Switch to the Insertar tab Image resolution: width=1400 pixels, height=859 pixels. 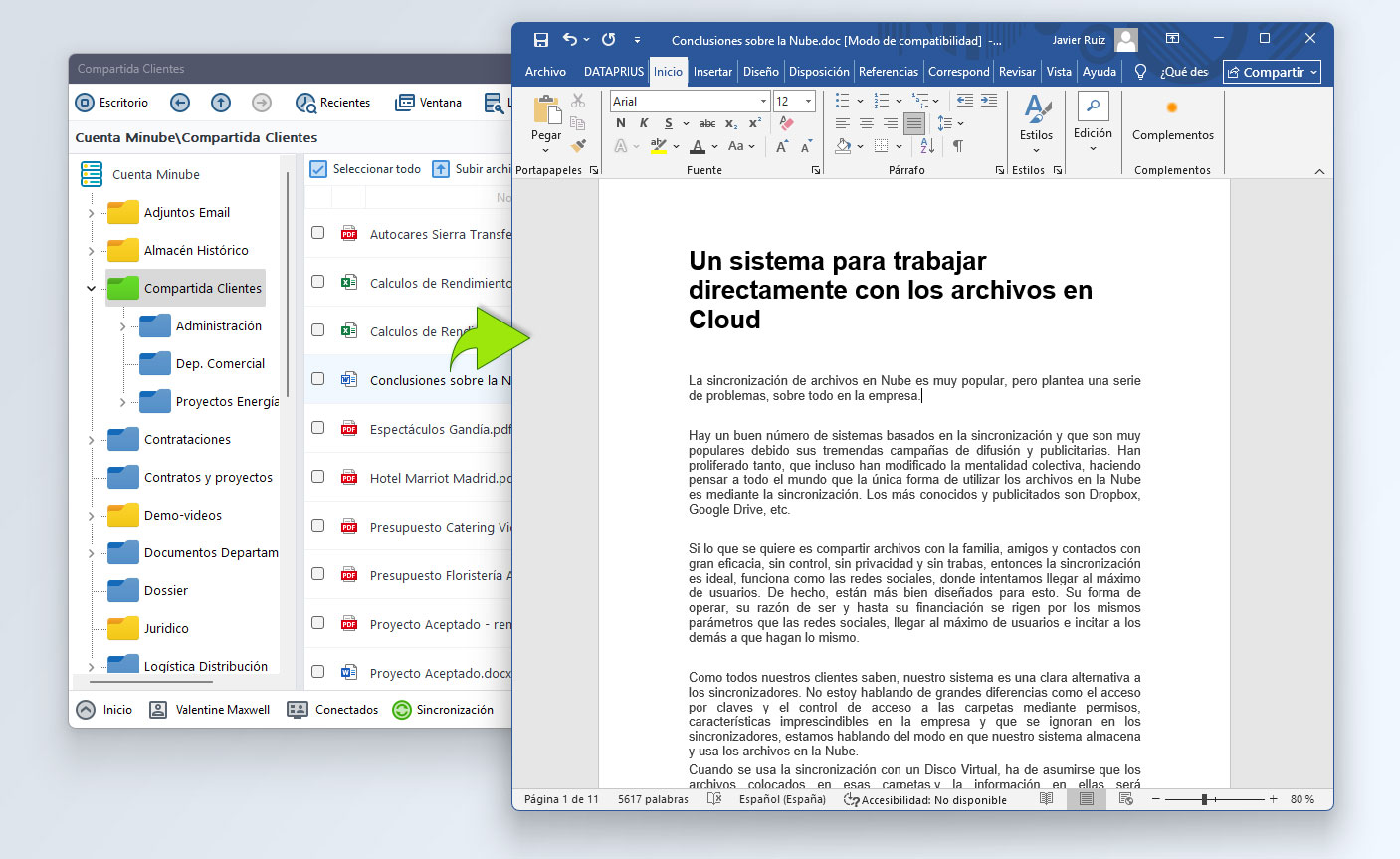tap(712, 72)
